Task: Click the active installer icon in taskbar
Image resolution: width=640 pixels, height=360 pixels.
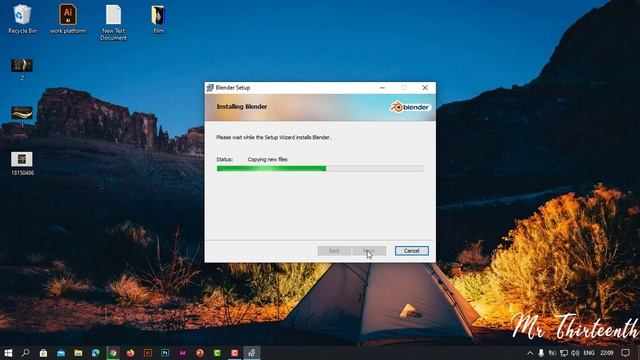Action: click(252, 353)
